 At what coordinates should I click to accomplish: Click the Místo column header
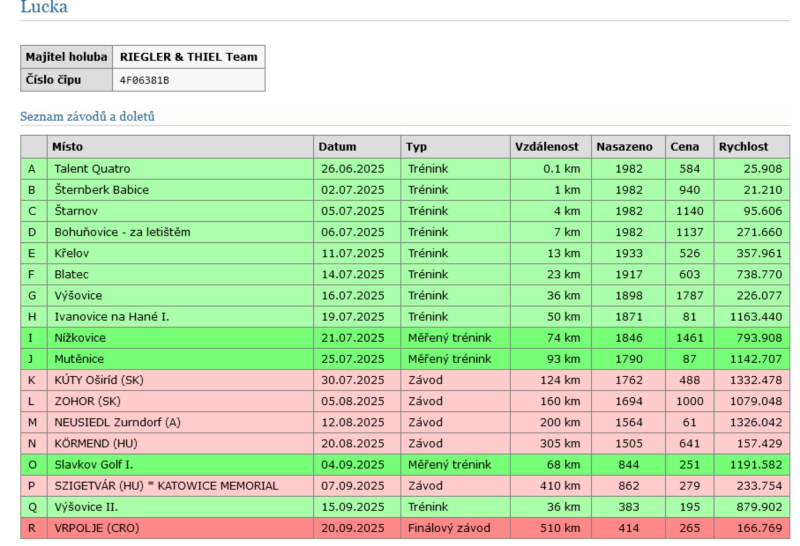tap(68, 147)
